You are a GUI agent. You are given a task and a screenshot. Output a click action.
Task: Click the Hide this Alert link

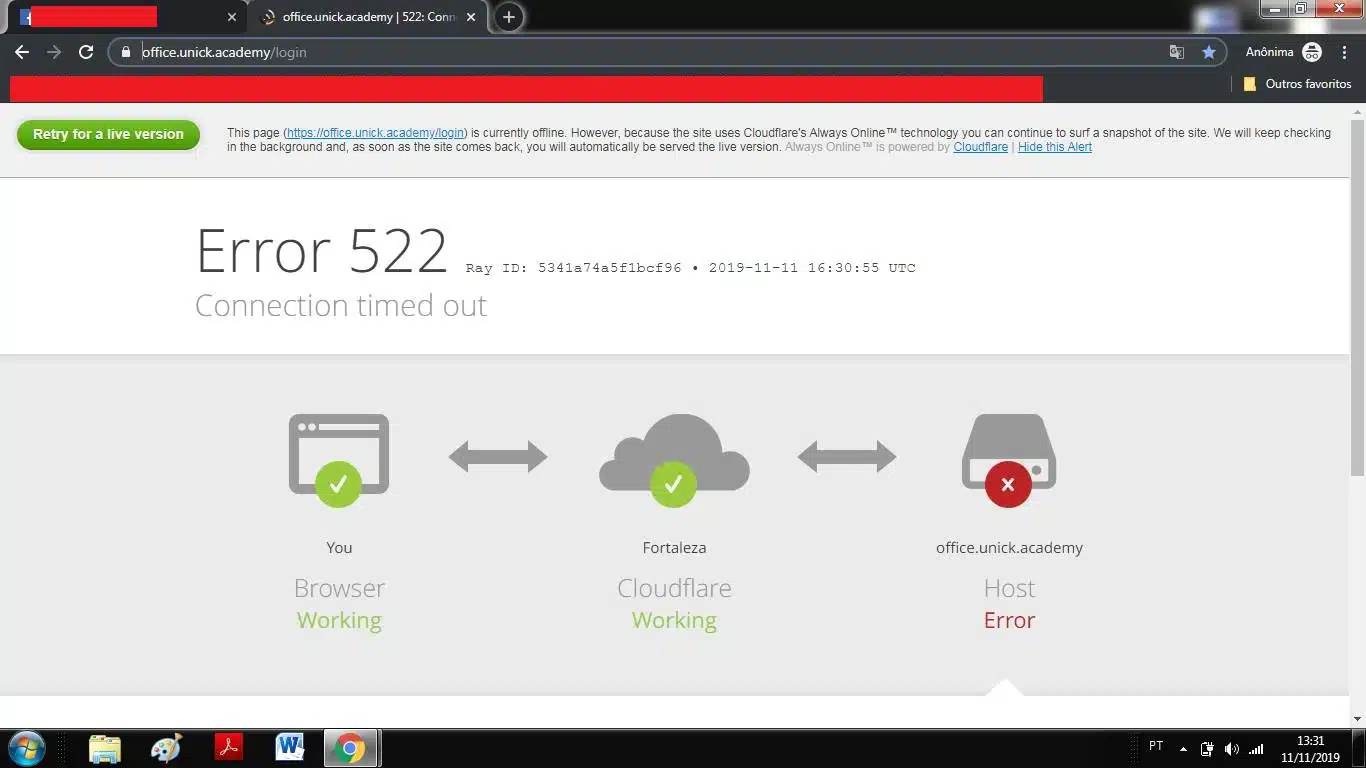tap(1054, 147)
